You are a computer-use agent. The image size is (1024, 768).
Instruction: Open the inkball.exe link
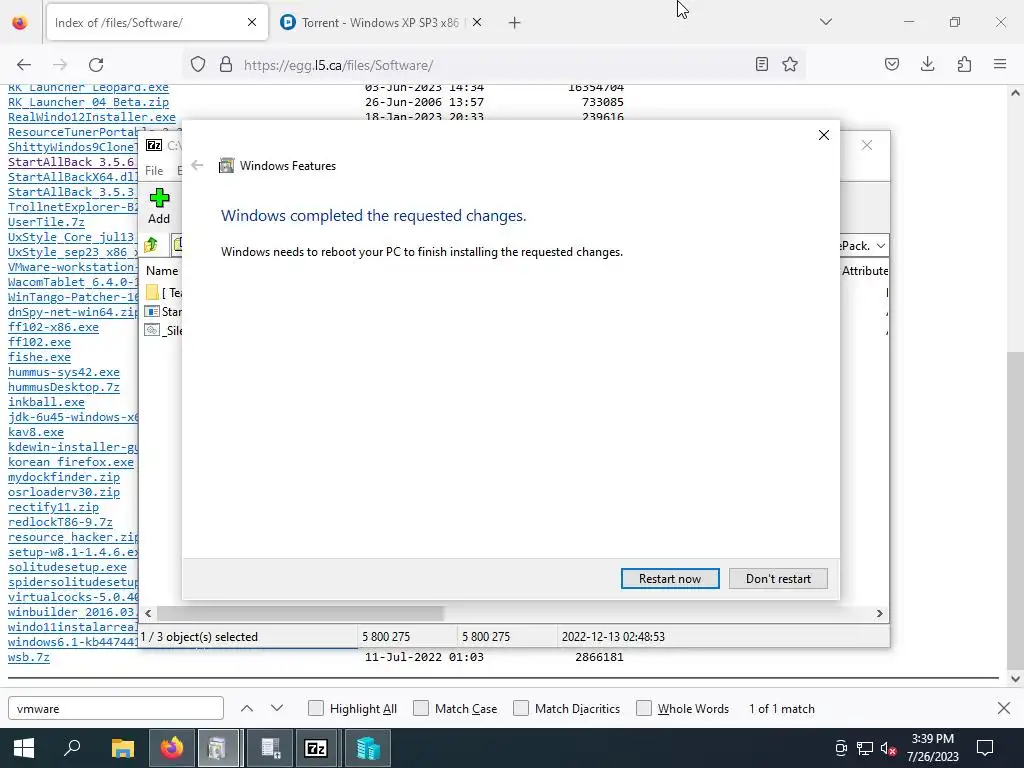tap(46, 402)
